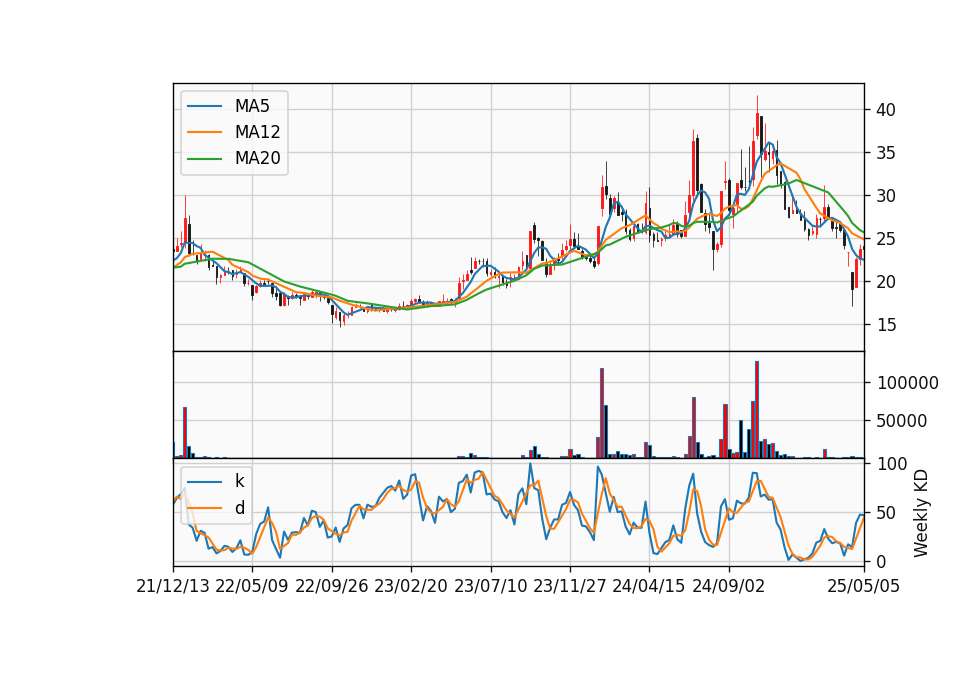Viewport: 960px width, 690px height.
Task: Click the MA20 legend label
Action: pos(257,158)
